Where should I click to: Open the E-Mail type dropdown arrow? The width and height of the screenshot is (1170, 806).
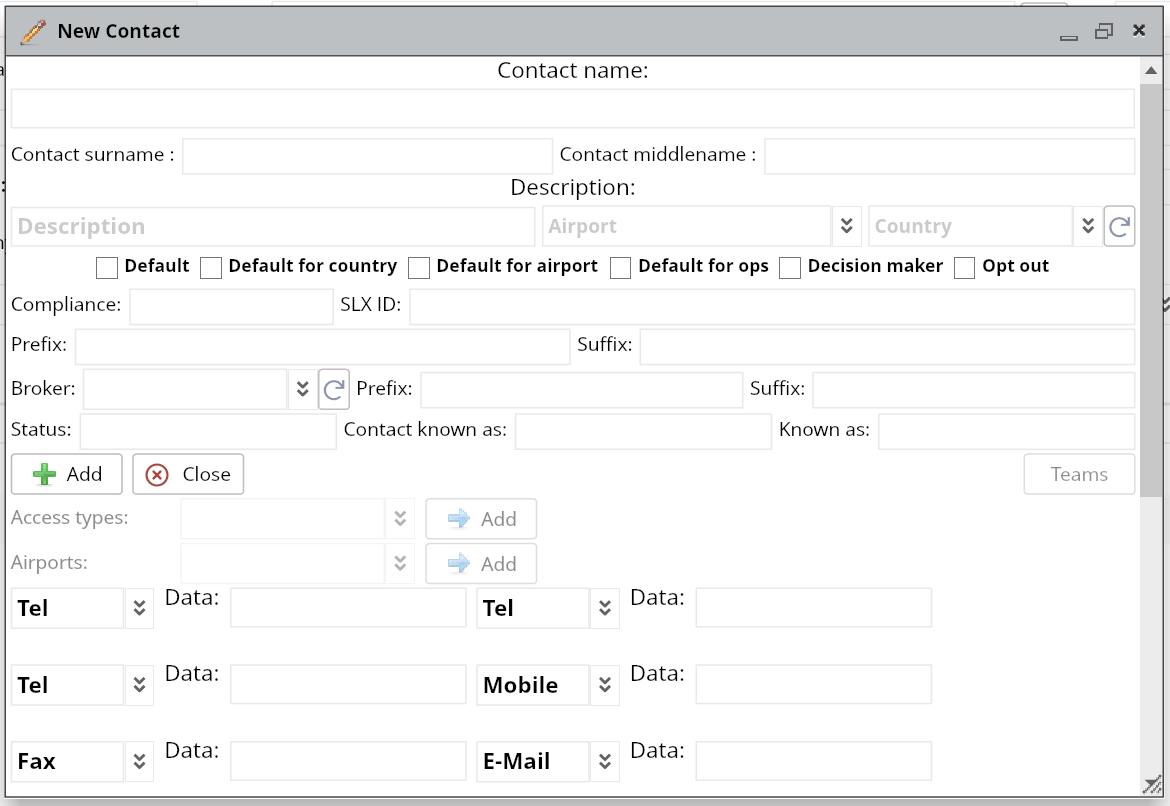pos(604,761)
